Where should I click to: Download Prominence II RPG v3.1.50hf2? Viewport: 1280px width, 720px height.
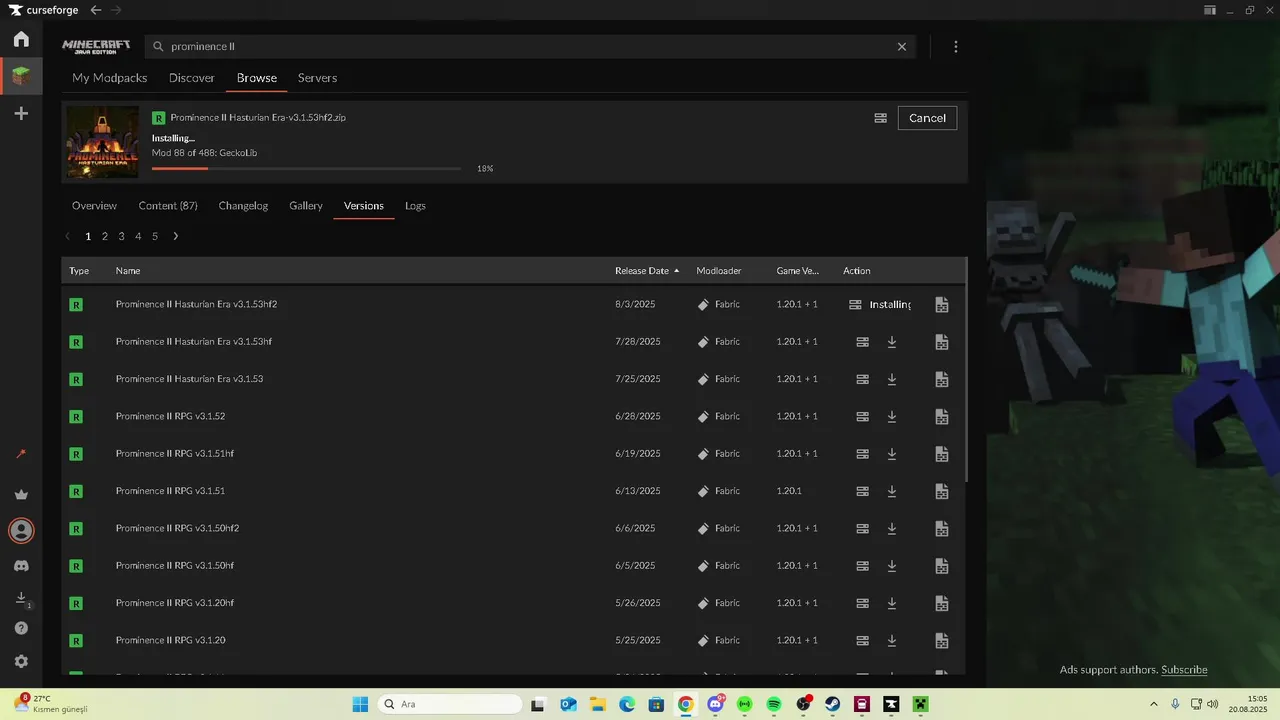click(x=892, y=528)
